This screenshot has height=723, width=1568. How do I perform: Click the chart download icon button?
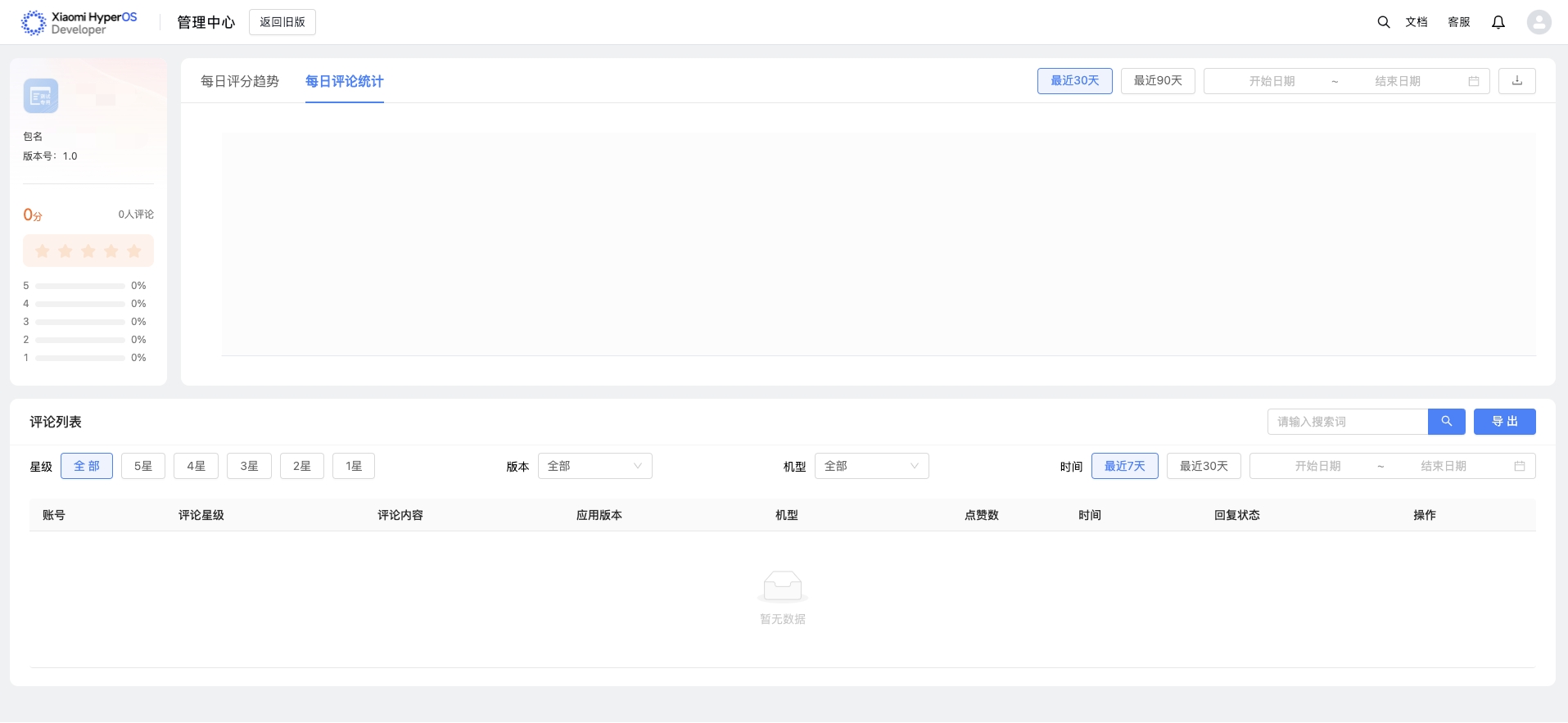1516,81
